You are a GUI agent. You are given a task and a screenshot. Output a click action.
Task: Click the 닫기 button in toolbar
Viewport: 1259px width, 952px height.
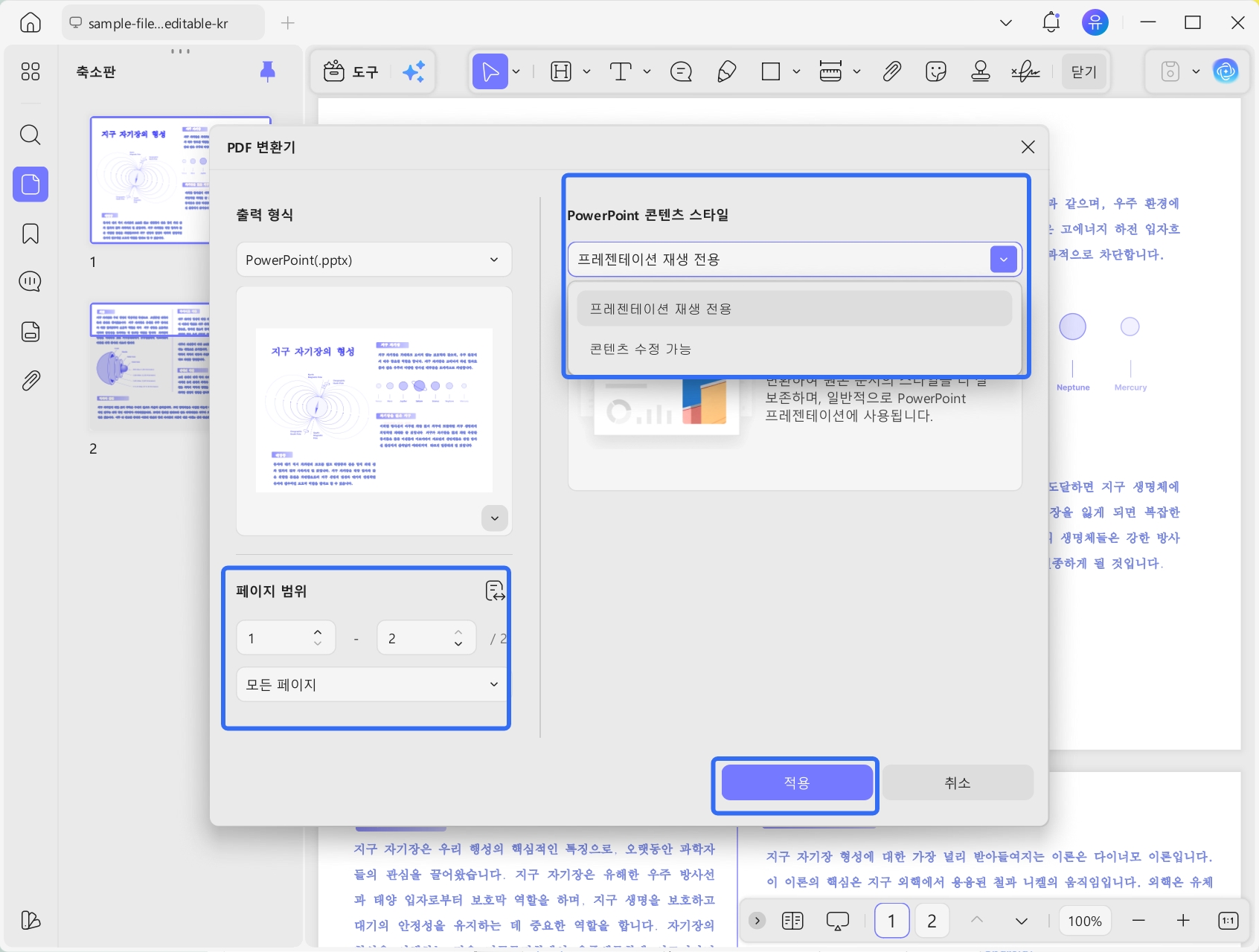click(x=1084, y=72)
